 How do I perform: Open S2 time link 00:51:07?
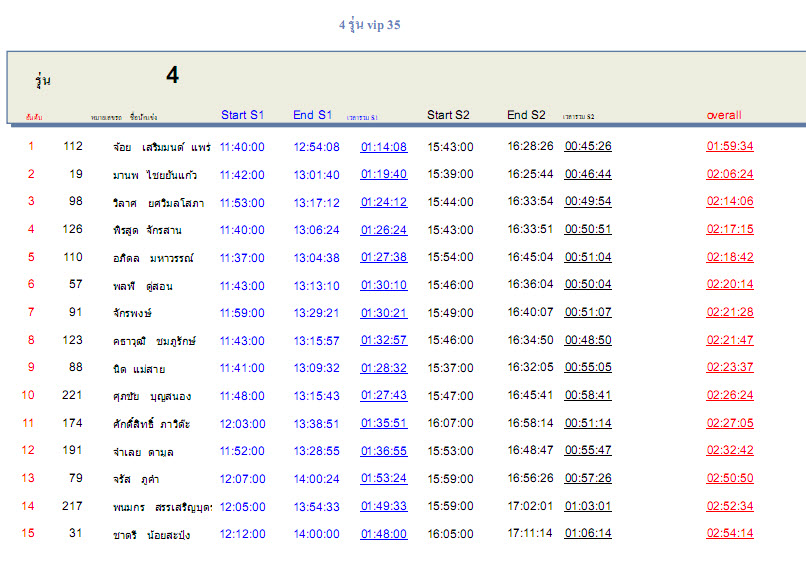[x=588, y=312]
